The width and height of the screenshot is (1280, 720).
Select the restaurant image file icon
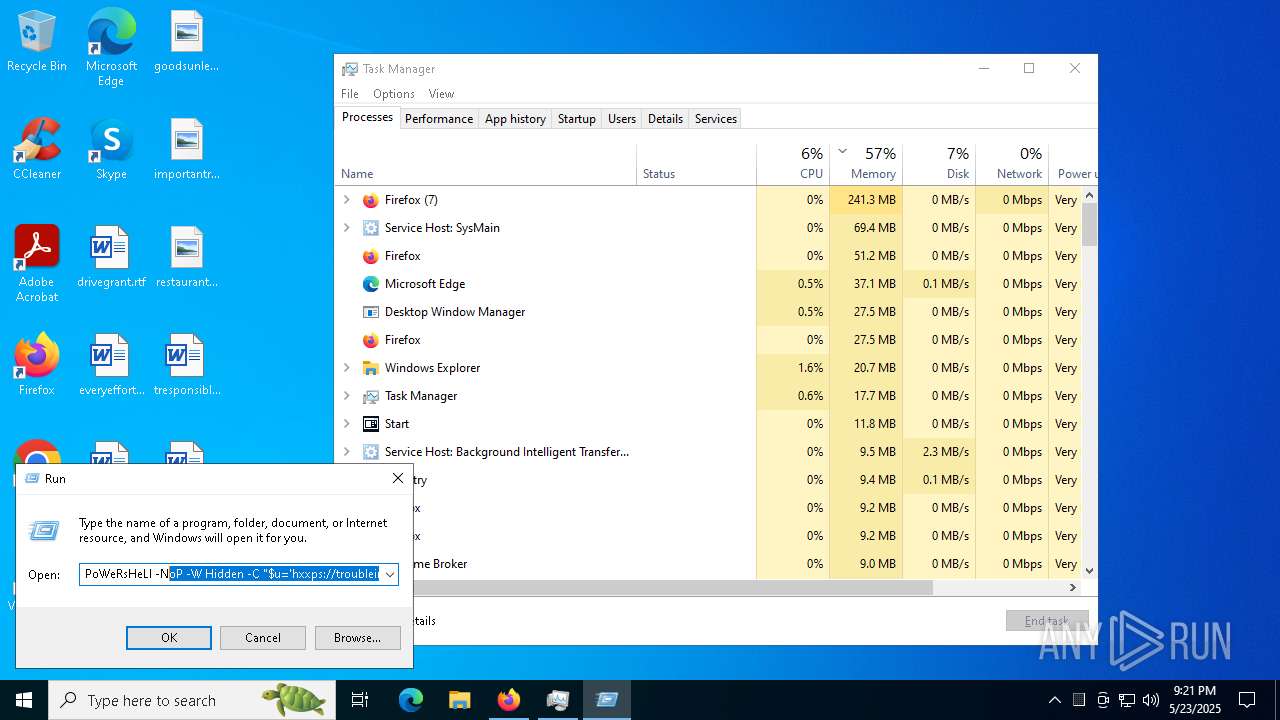(186, 258)
